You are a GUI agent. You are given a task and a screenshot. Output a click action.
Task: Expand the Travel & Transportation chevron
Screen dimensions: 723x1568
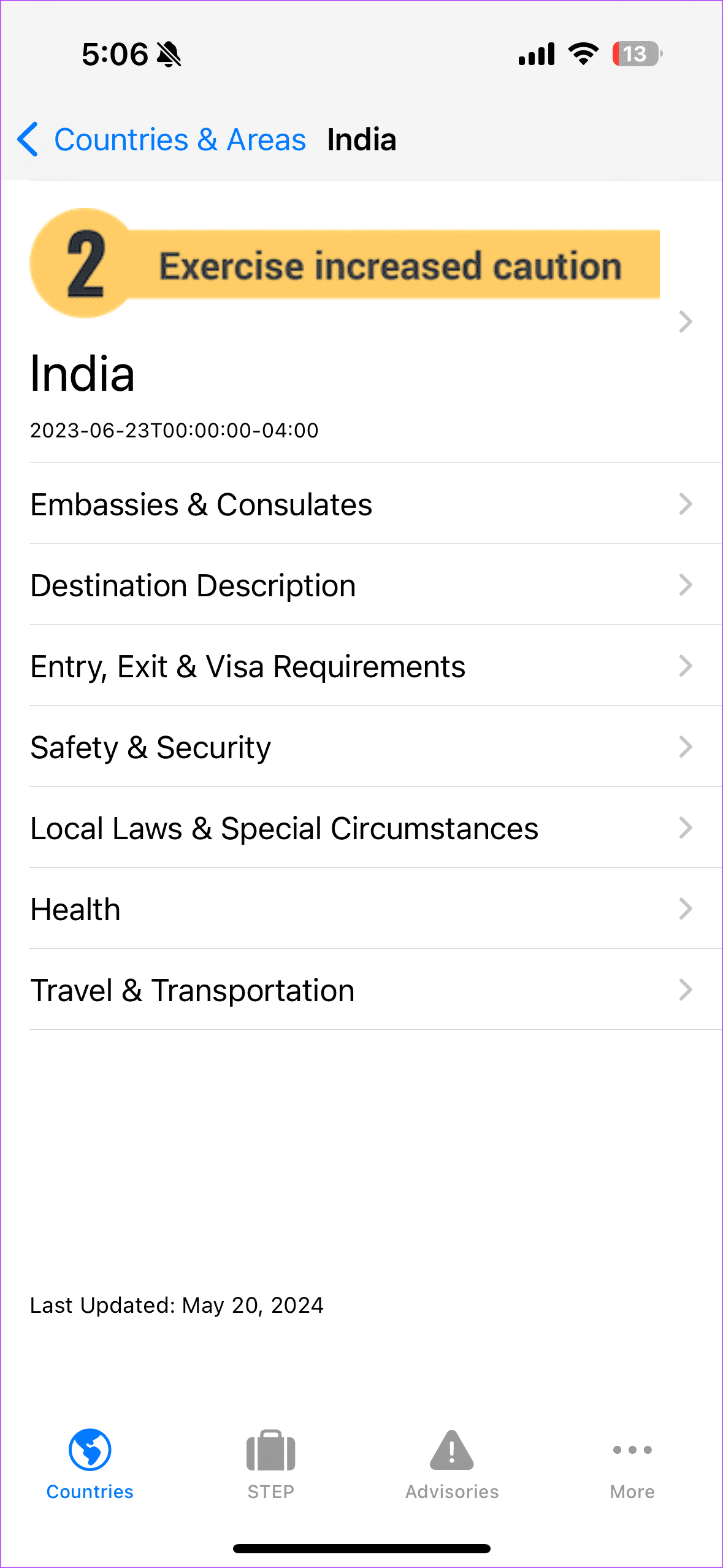coord(686,990)
